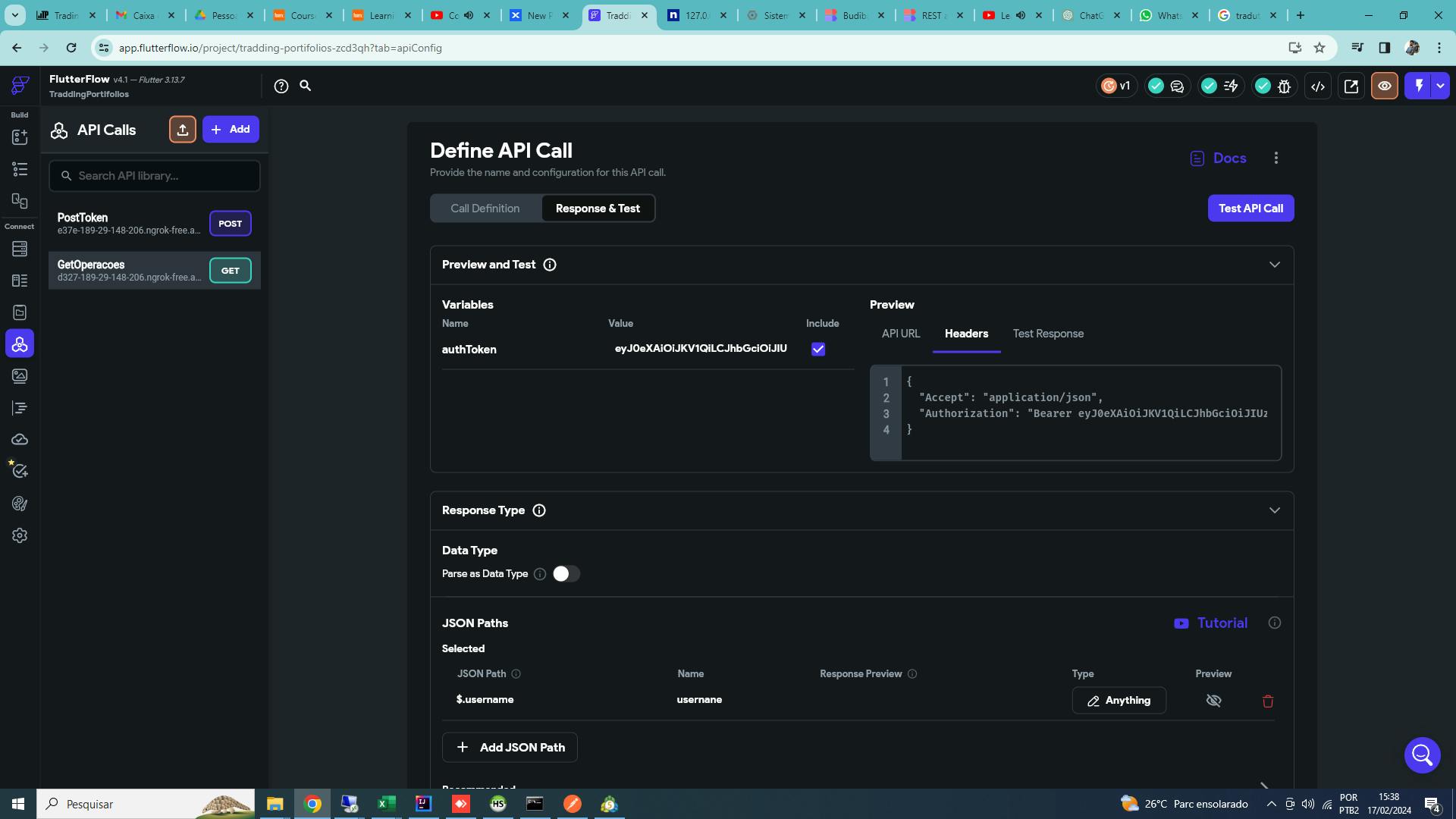Toggle username response preview eye icon
Viewport: 1456px width, 819px height.
point(1213,701)
